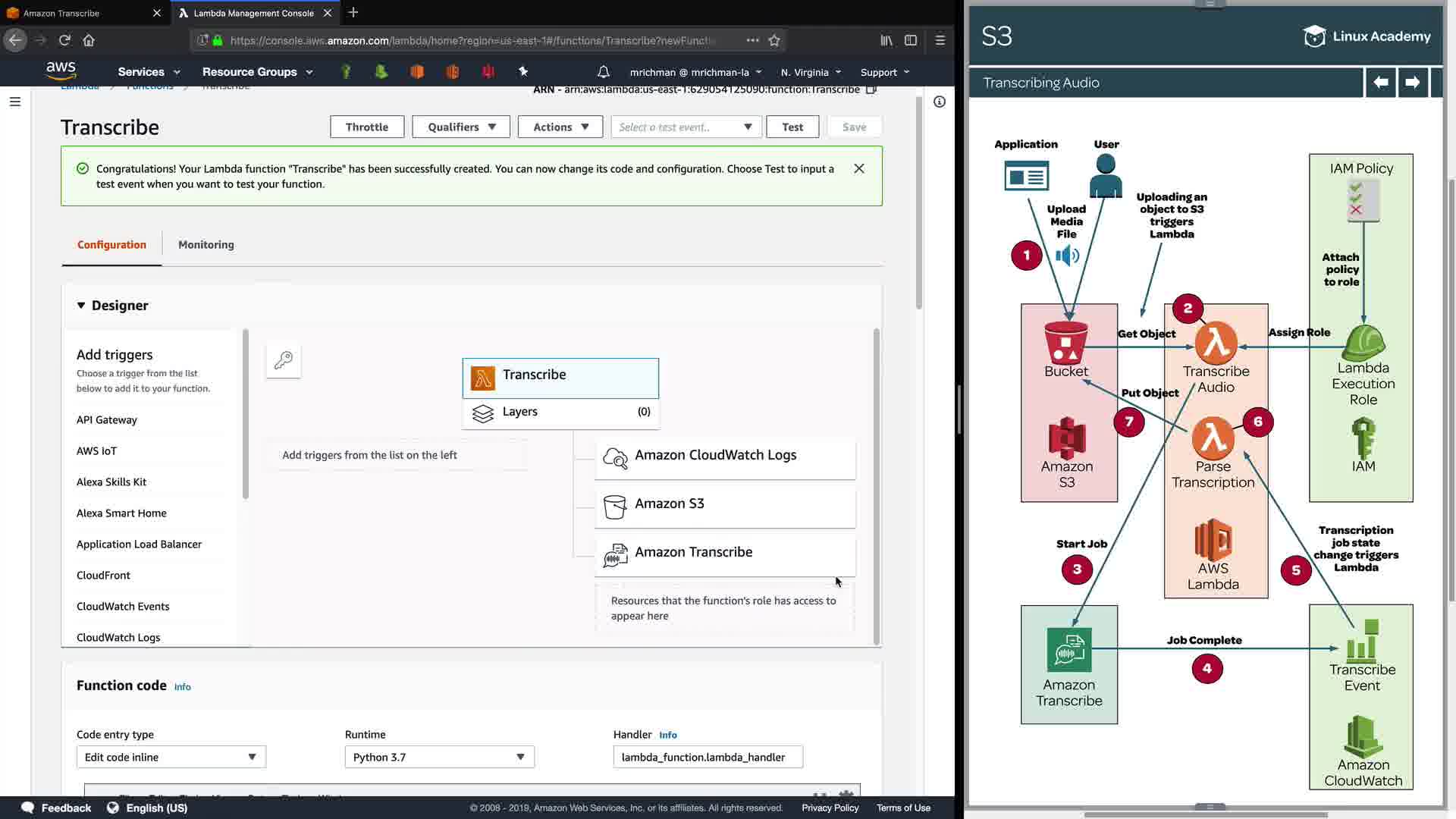Switch to the Monitoring tab

pyautogui.click(x=206, y=245)
